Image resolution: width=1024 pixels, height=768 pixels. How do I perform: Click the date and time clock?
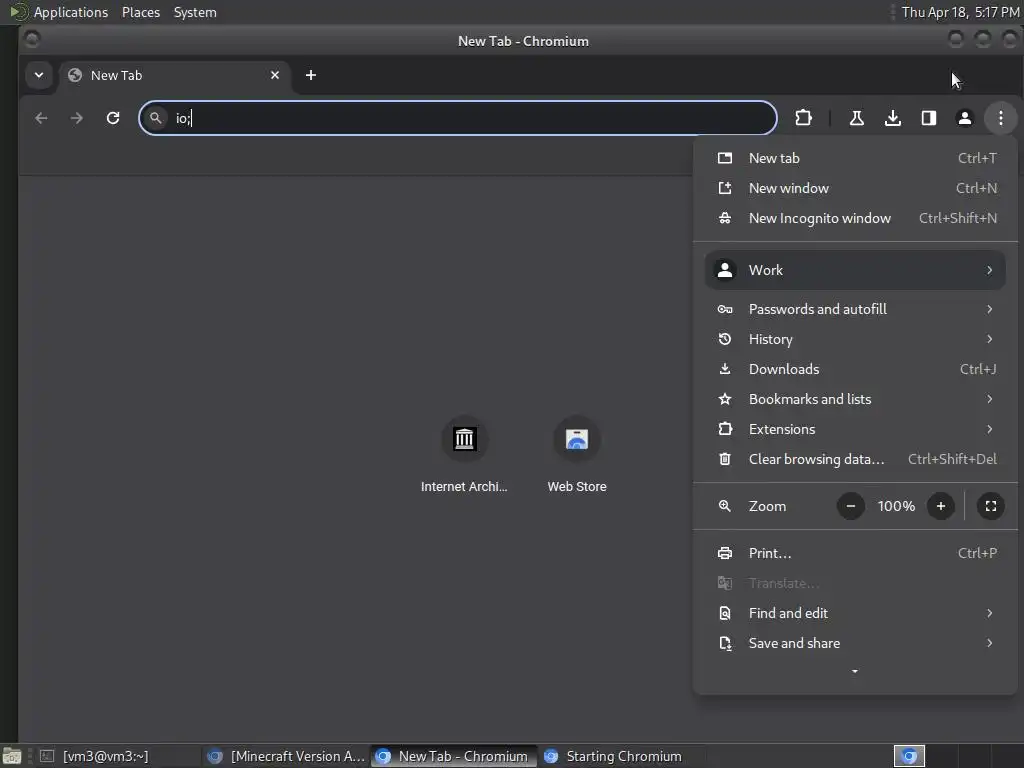[960, 12]
